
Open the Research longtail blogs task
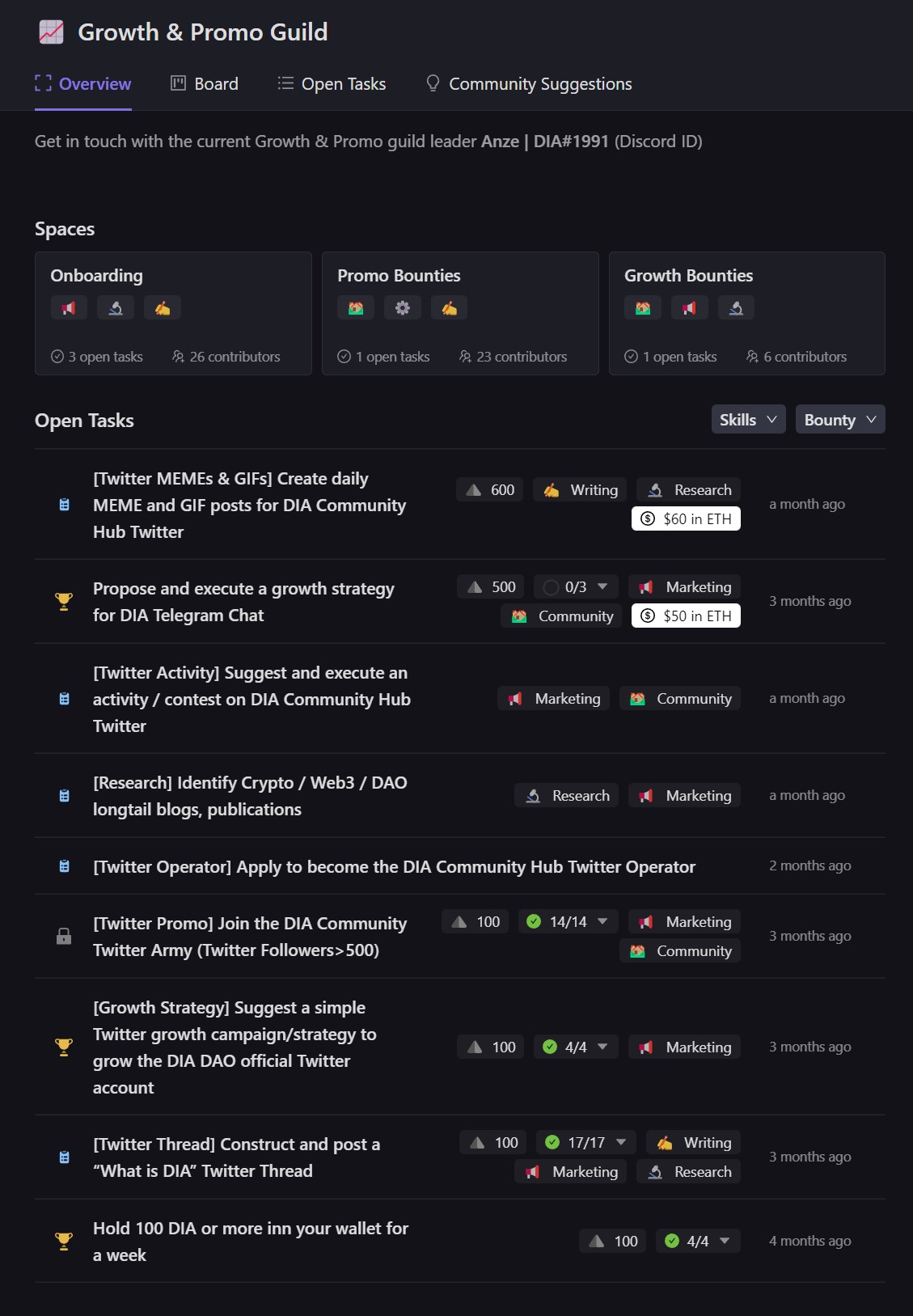250,796
